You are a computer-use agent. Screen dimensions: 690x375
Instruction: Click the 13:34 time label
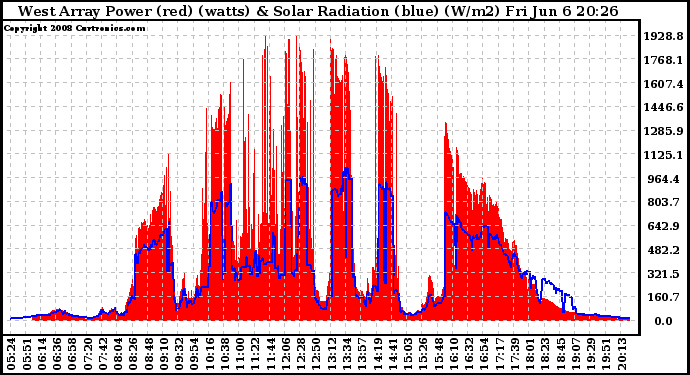(346, 354)
